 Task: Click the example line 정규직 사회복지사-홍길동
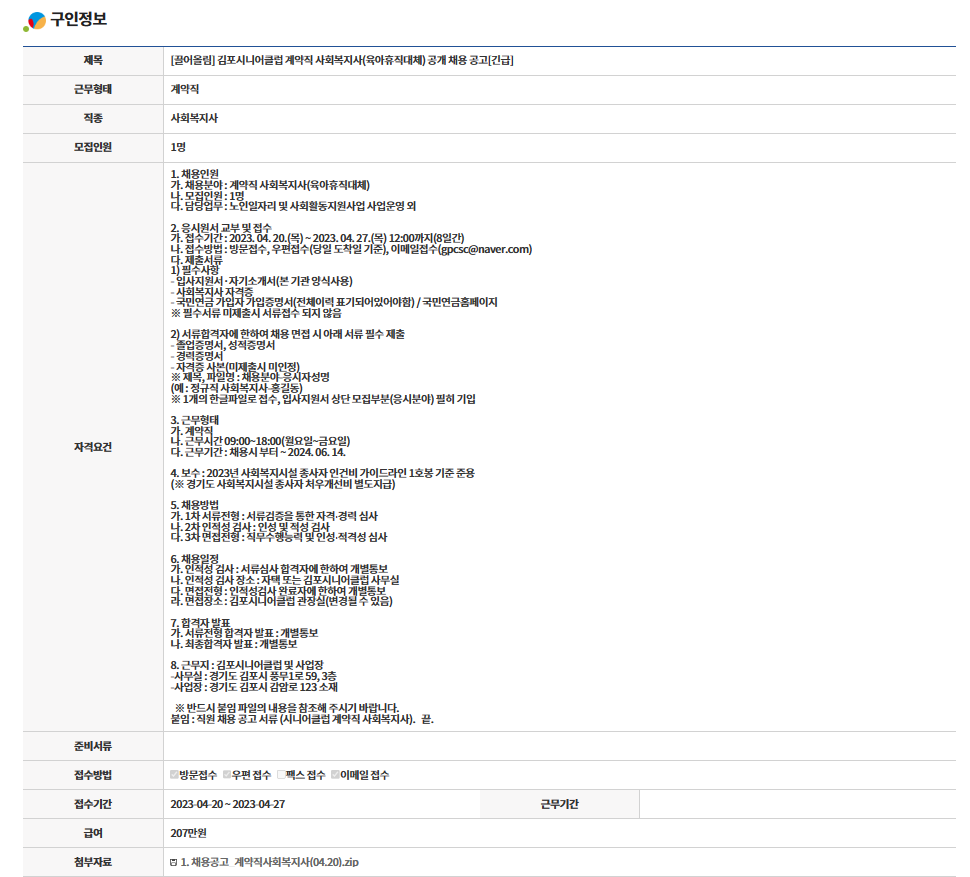coord(236,388)
